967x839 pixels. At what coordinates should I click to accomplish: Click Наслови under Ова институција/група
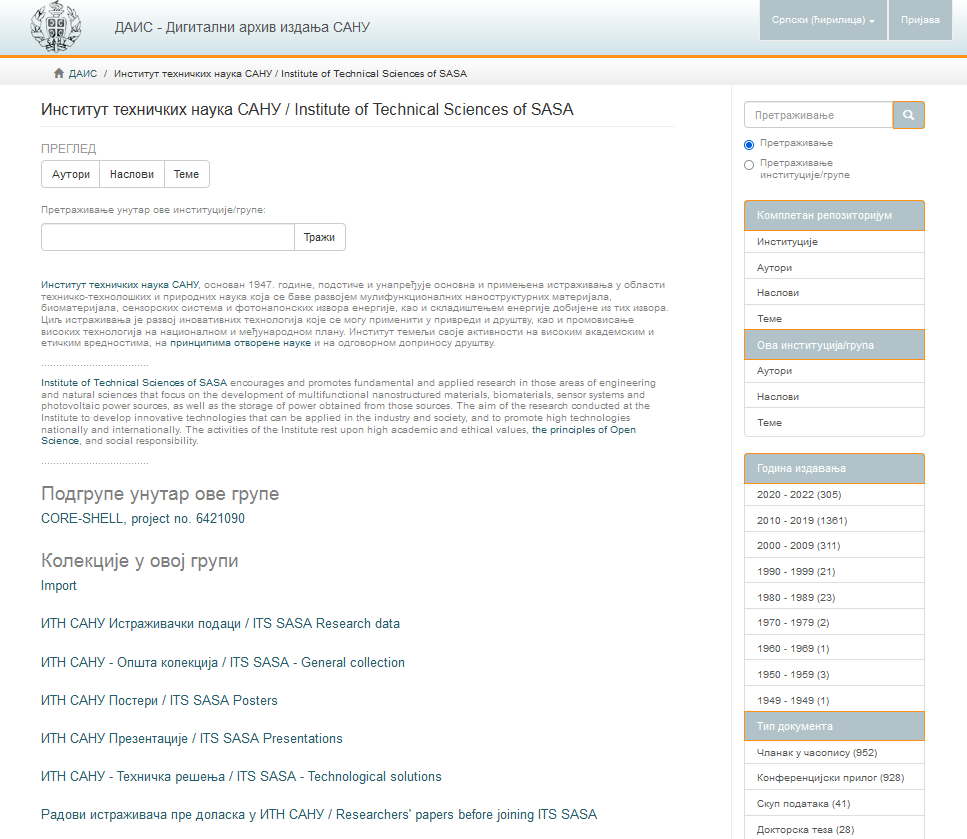pyautogui.click(x=834, y=397)
